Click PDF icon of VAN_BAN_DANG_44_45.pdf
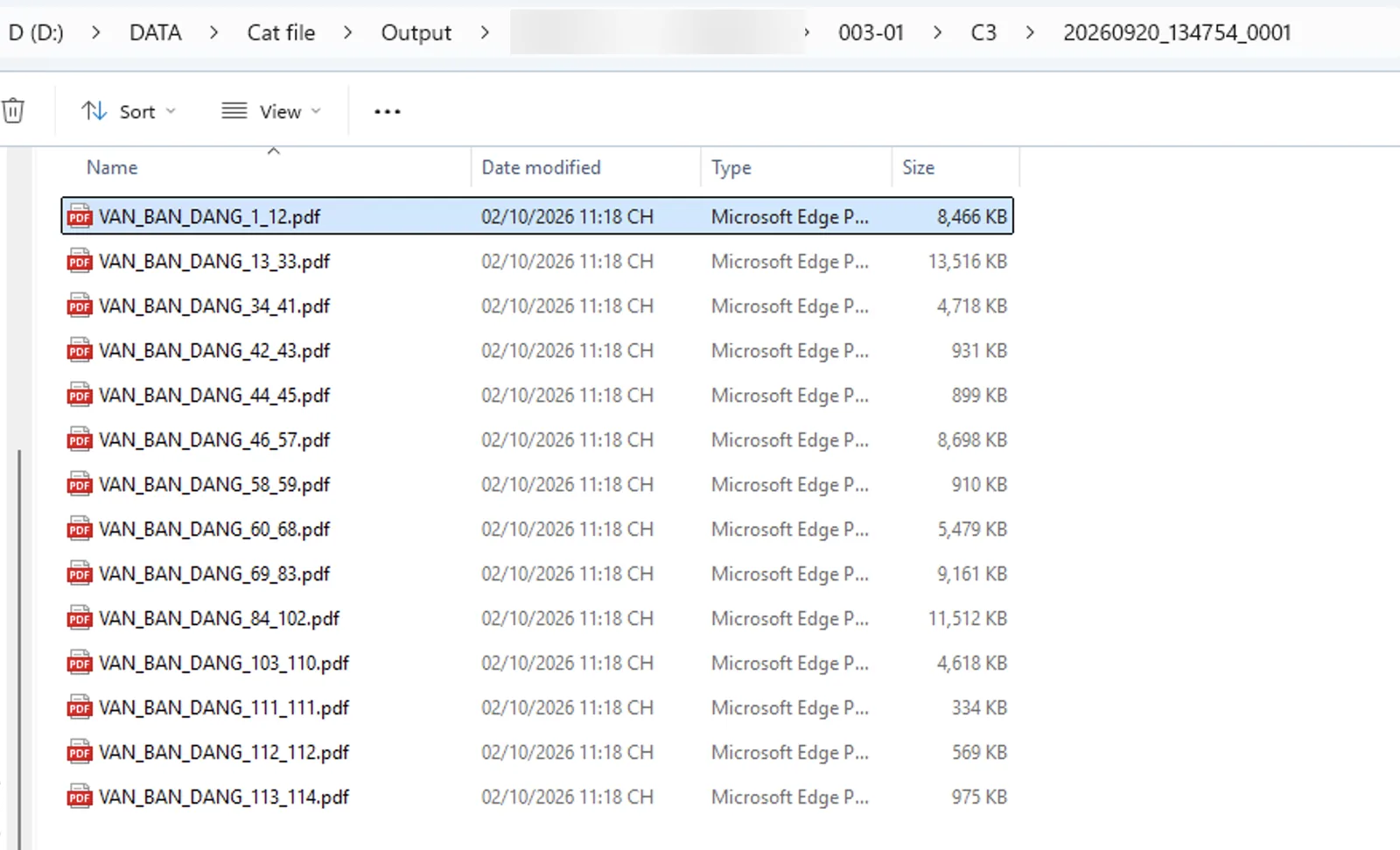This screenshot has width=1400, height=850. coord(80,395)
